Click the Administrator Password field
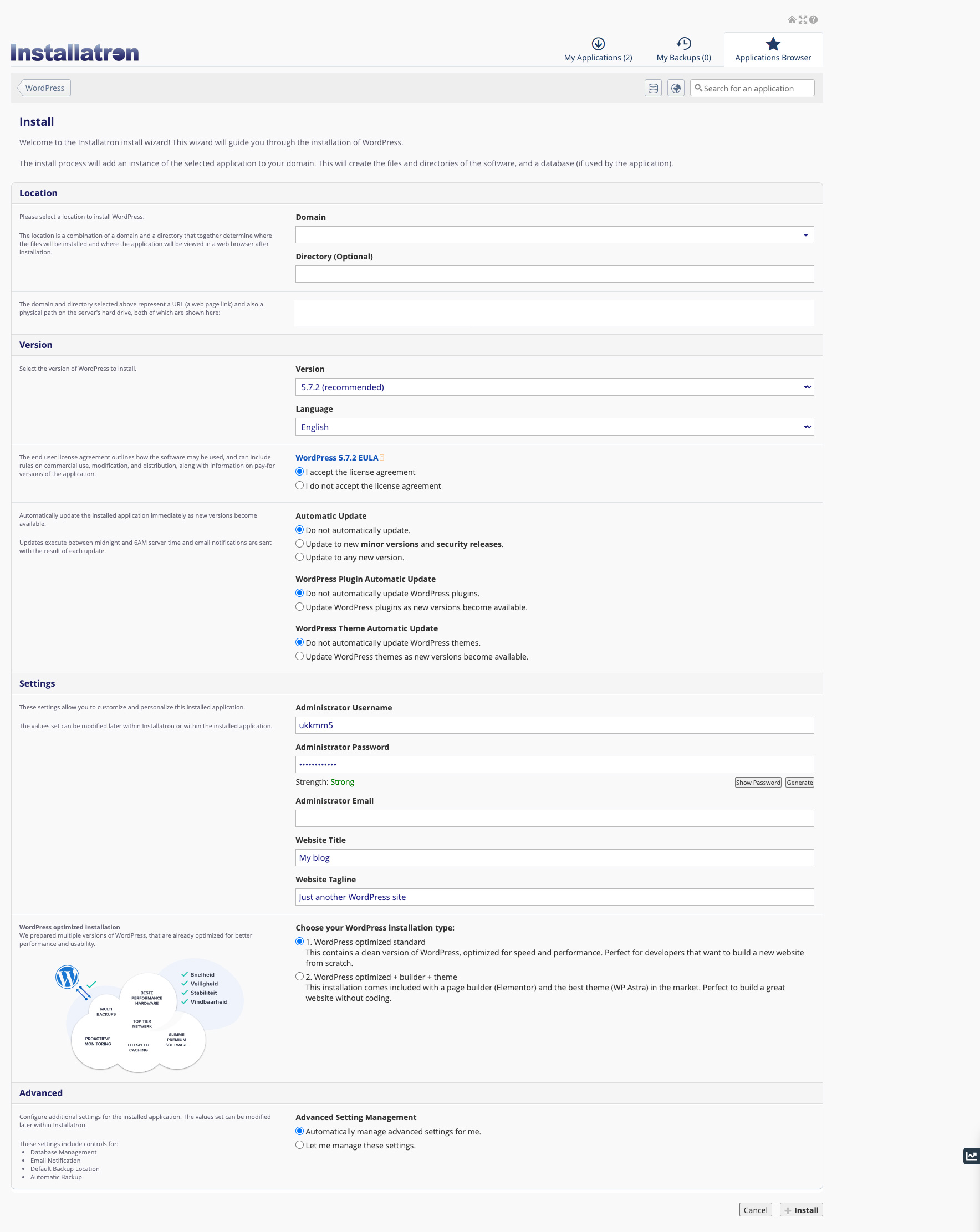 tap(554, 765)
